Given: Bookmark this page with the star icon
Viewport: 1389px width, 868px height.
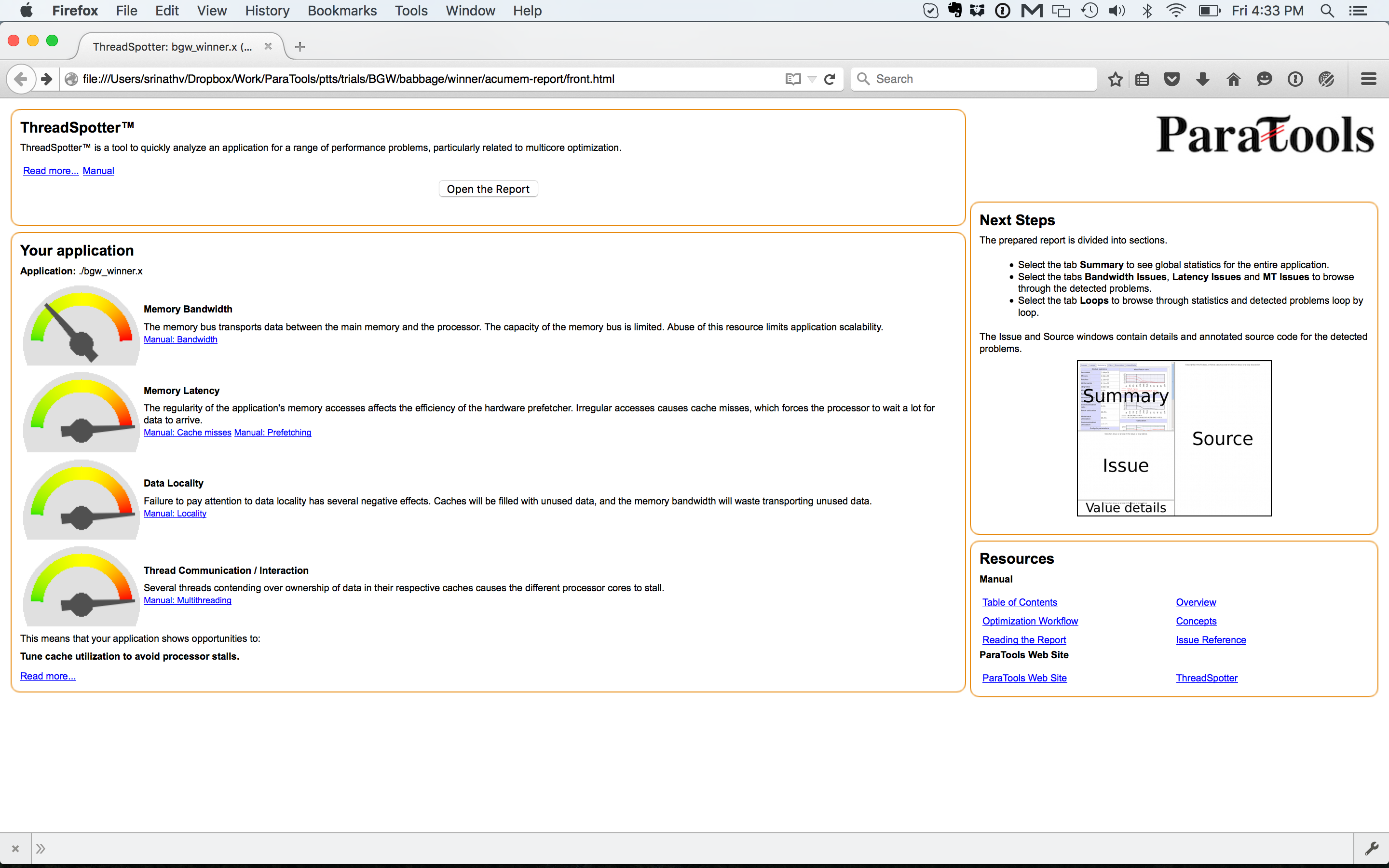Looking at the screenshot, I should [1115, 79].
